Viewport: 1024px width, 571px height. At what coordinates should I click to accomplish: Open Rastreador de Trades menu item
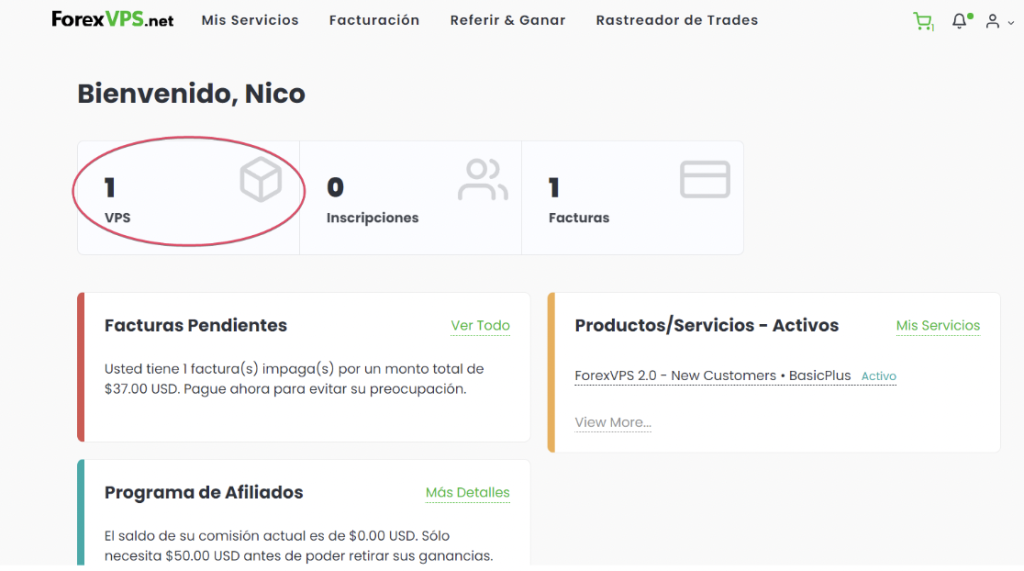click(676, 20)
